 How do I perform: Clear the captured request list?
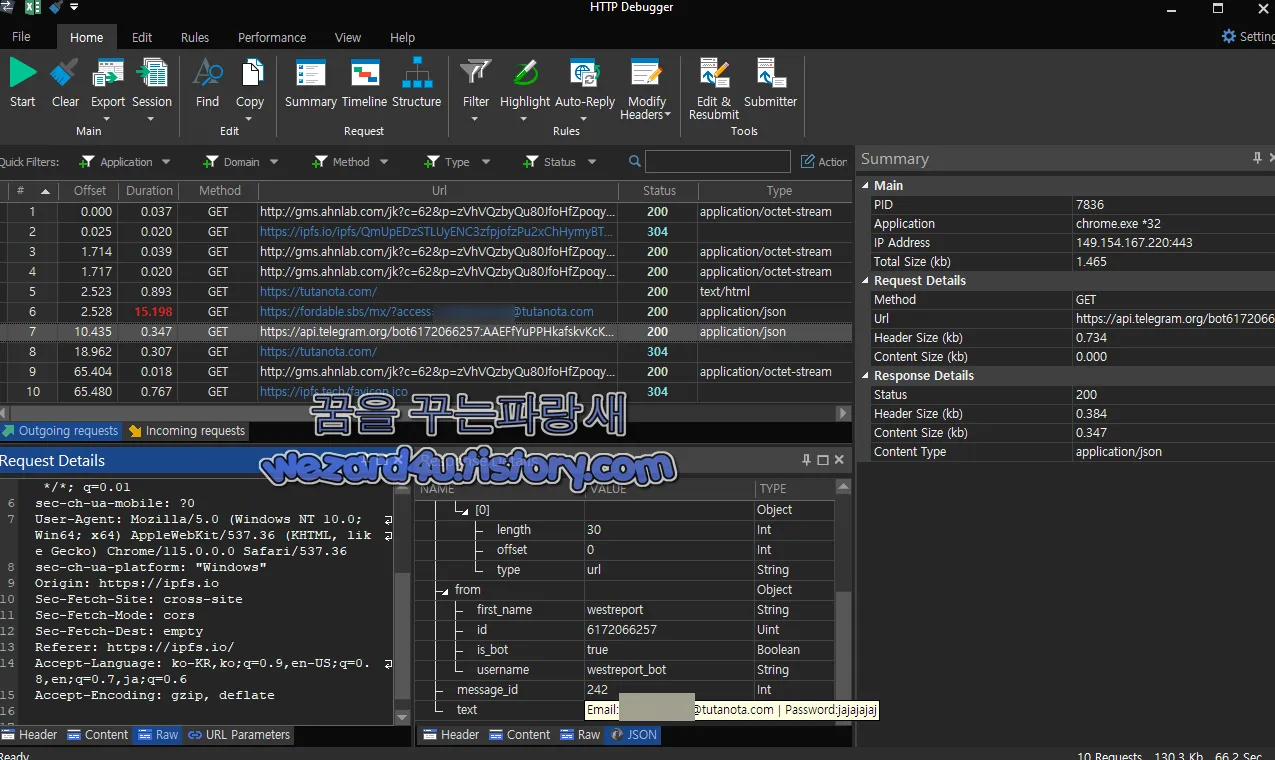coord(65,83)
